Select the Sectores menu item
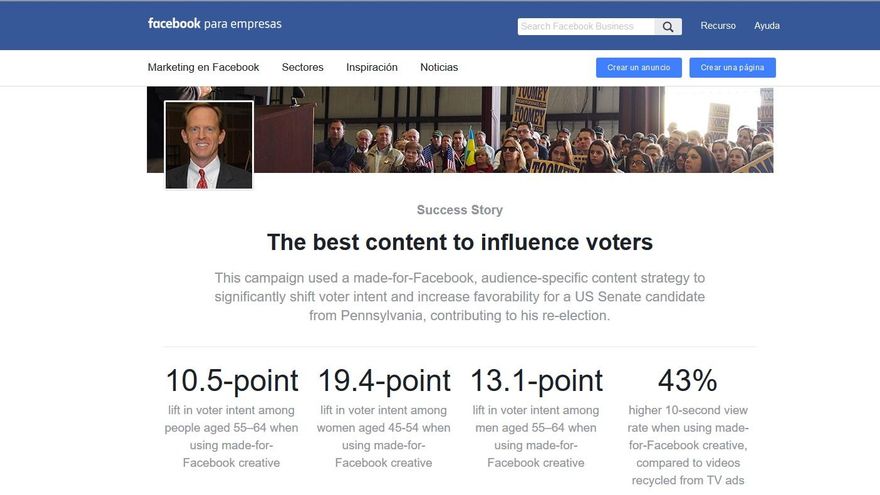 coord(303,68)
